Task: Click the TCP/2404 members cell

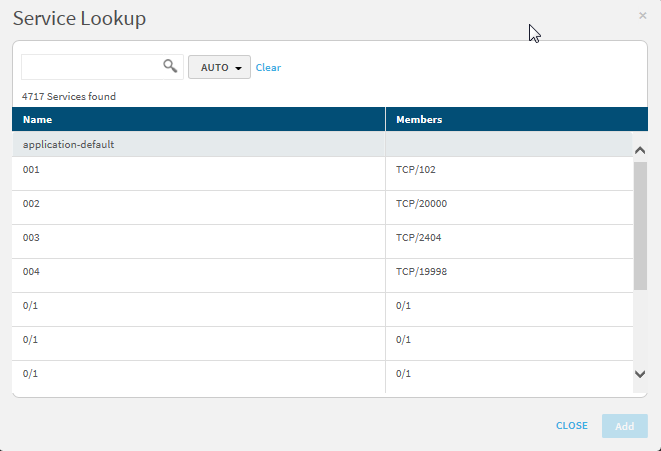Action: tap(419, 238)
